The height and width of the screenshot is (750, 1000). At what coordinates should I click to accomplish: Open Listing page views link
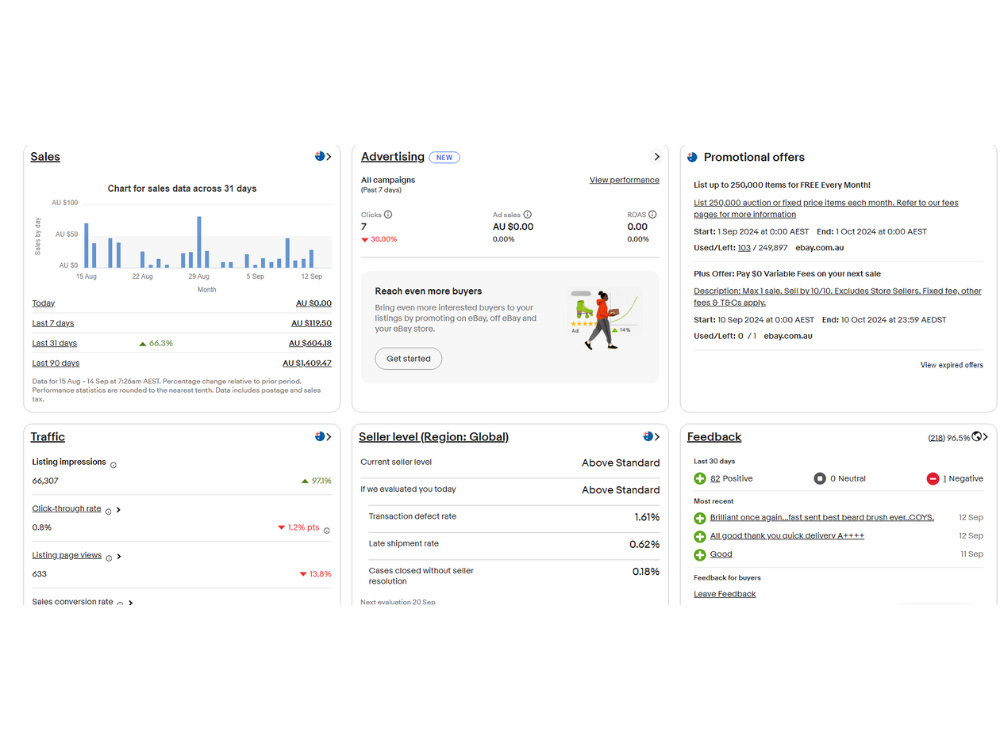click(66, 555)
